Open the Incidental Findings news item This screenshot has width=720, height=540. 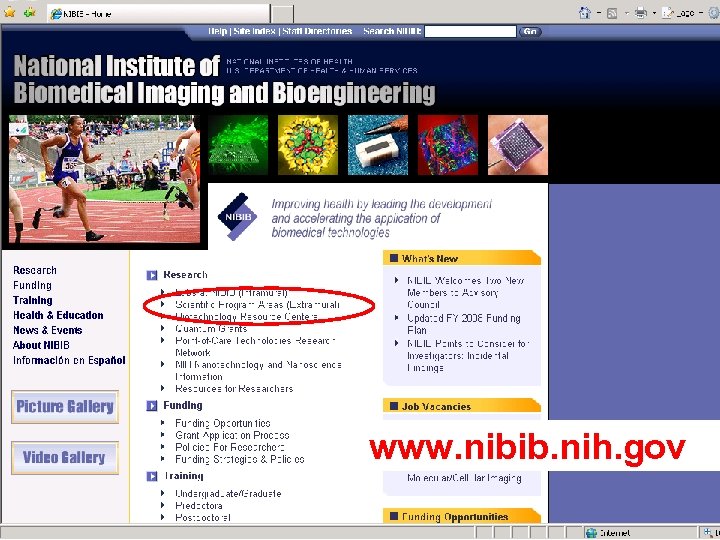(468, 356)
